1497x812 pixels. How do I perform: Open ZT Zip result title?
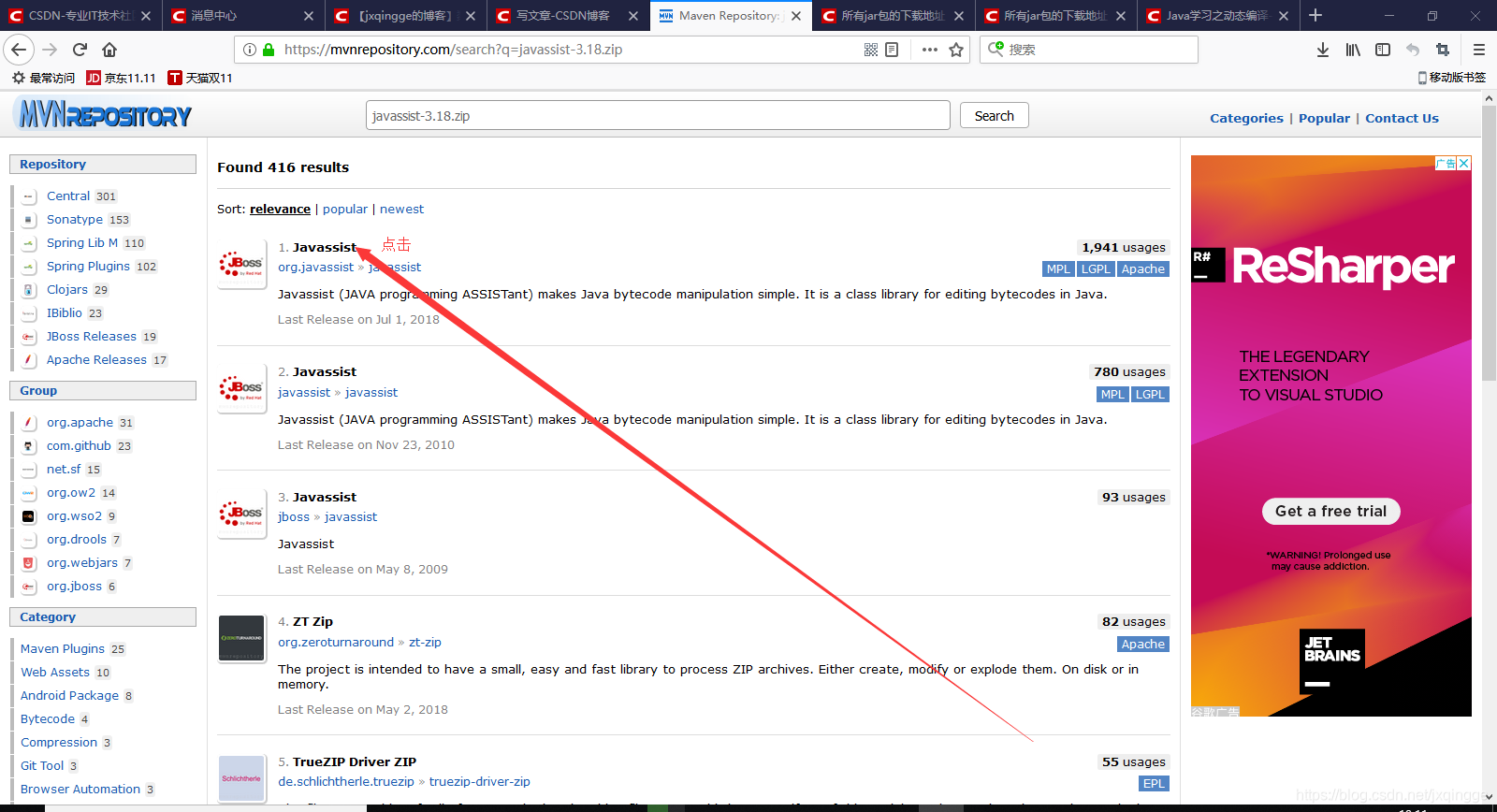tap(312, 621)
